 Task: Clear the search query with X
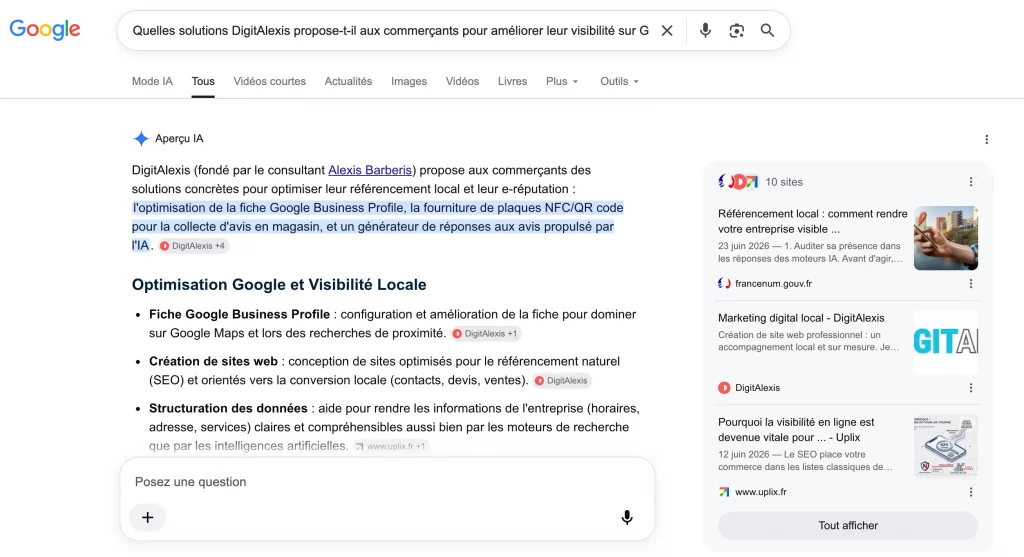pyautogui.click(x=667, y=31)
